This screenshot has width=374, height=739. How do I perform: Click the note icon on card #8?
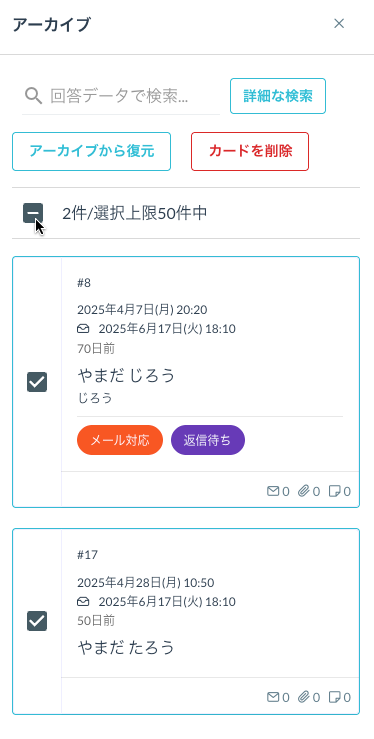[x=334, y=491]
